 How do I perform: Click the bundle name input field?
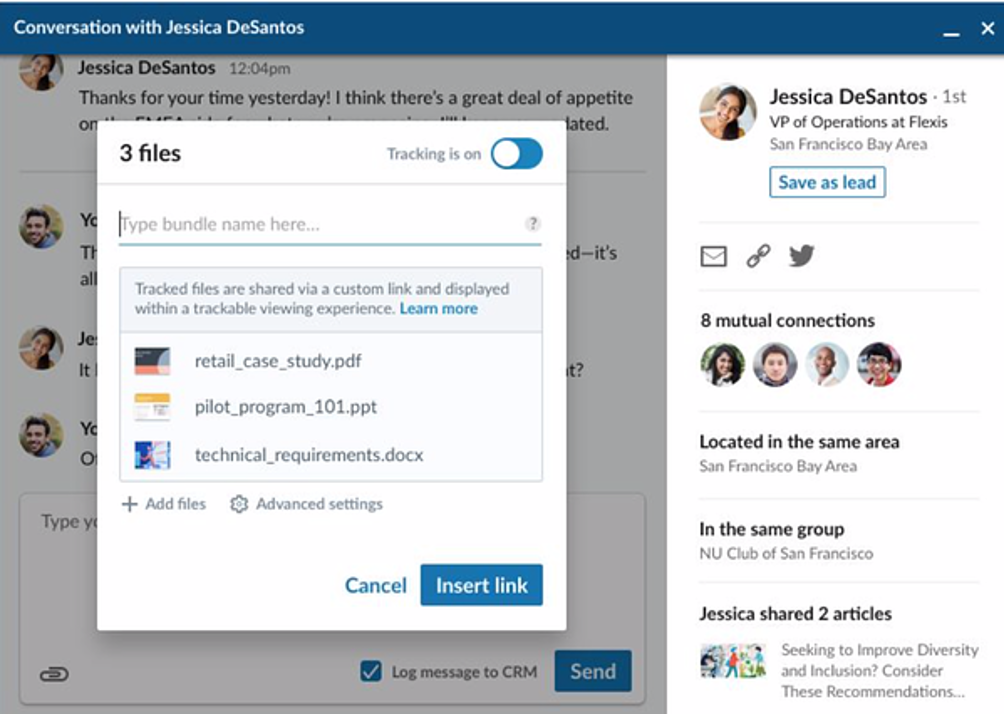click(x=300, y=224)
